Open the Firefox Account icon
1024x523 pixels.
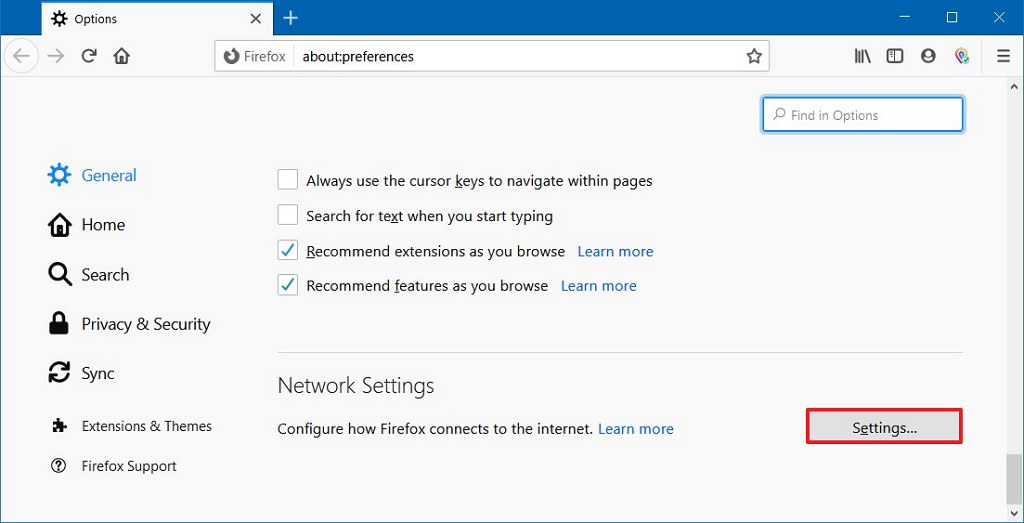click(928, 56)
